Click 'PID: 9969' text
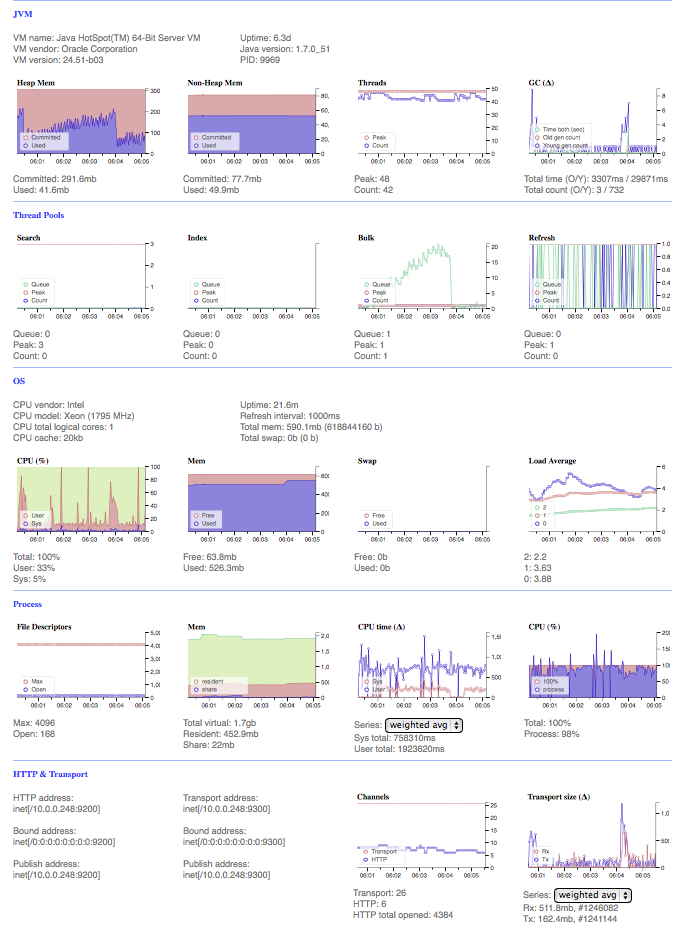692x930 pixels. coord(260,60)
